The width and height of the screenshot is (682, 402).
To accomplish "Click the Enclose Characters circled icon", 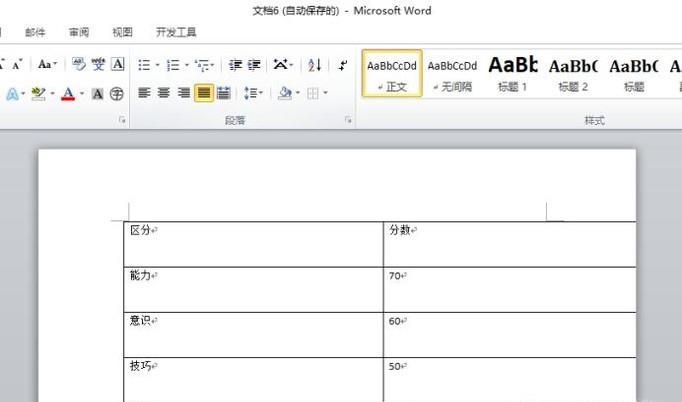I will pyautogui.click(x=117, y=94).
